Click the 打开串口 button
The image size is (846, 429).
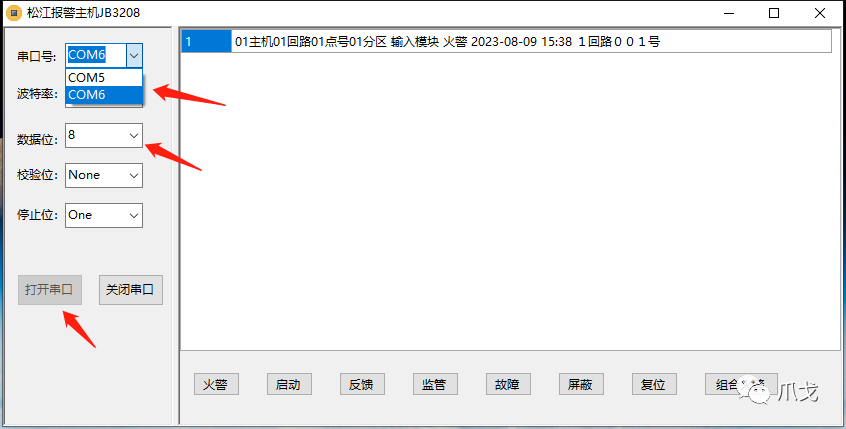coord(50,290)
